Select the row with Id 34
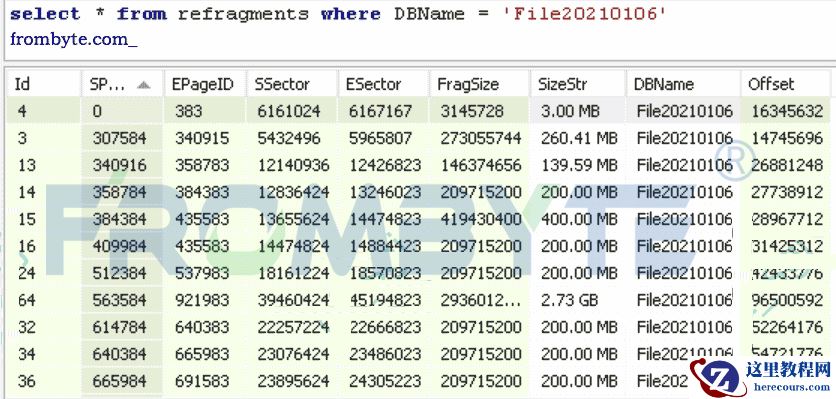 (x=418, y=354)
